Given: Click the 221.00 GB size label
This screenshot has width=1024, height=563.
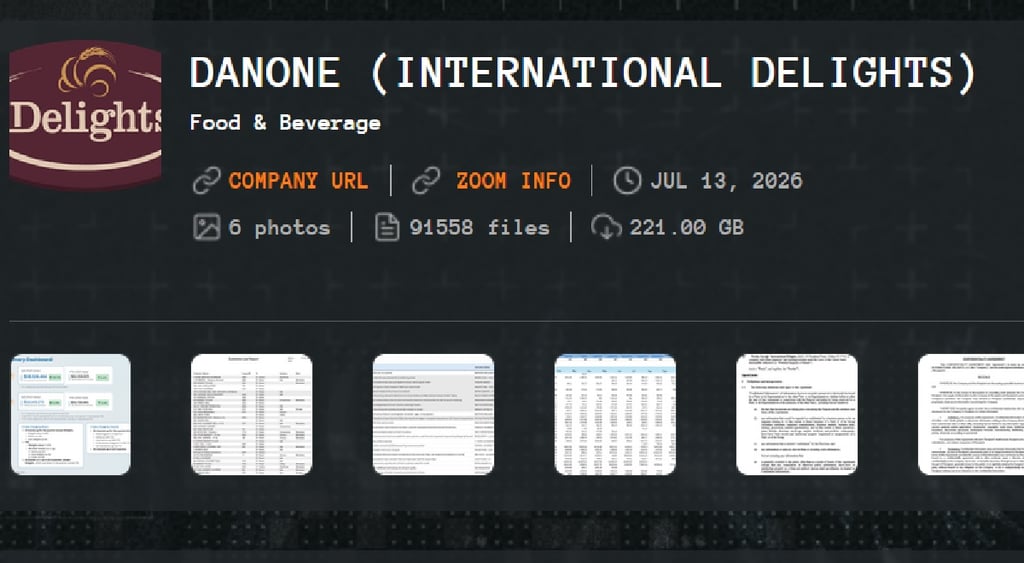Looking at the screenshot, I should (x=686, y=227).
